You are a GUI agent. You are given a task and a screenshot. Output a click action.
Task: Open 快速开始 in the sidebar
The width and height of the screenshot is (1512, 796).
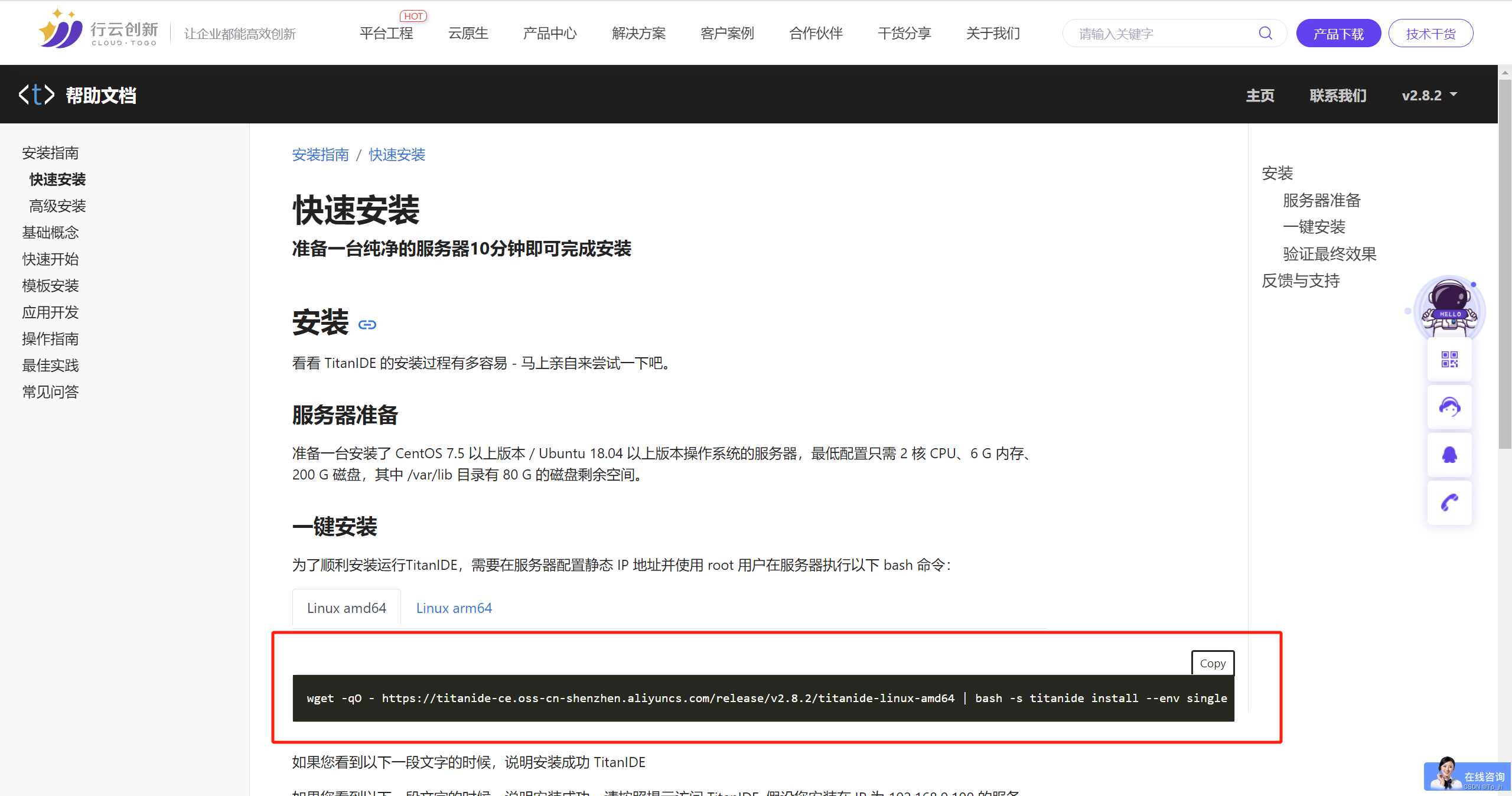tap(50, 259)
